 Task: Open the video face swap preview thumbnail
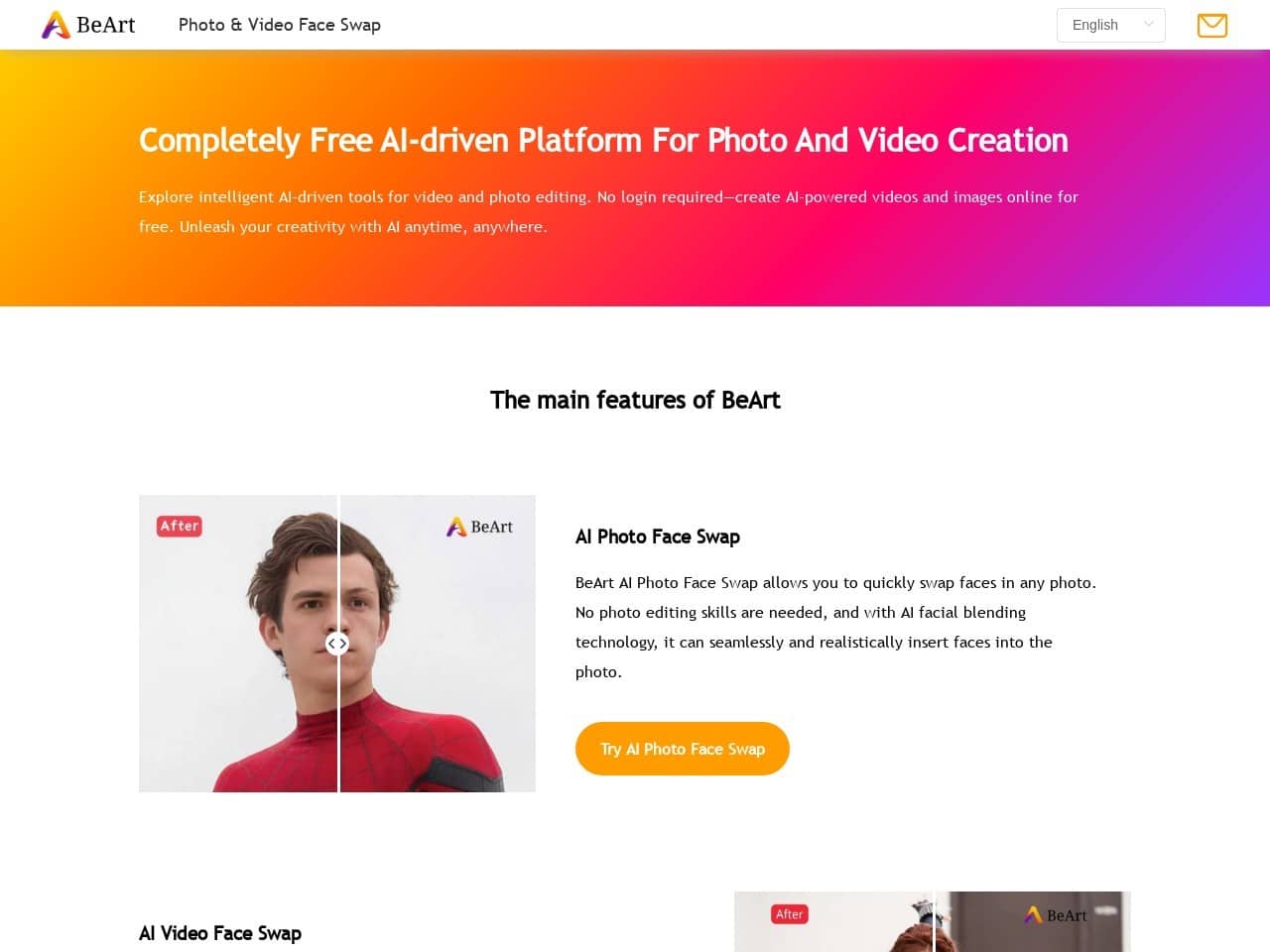(x=933, y=921)
